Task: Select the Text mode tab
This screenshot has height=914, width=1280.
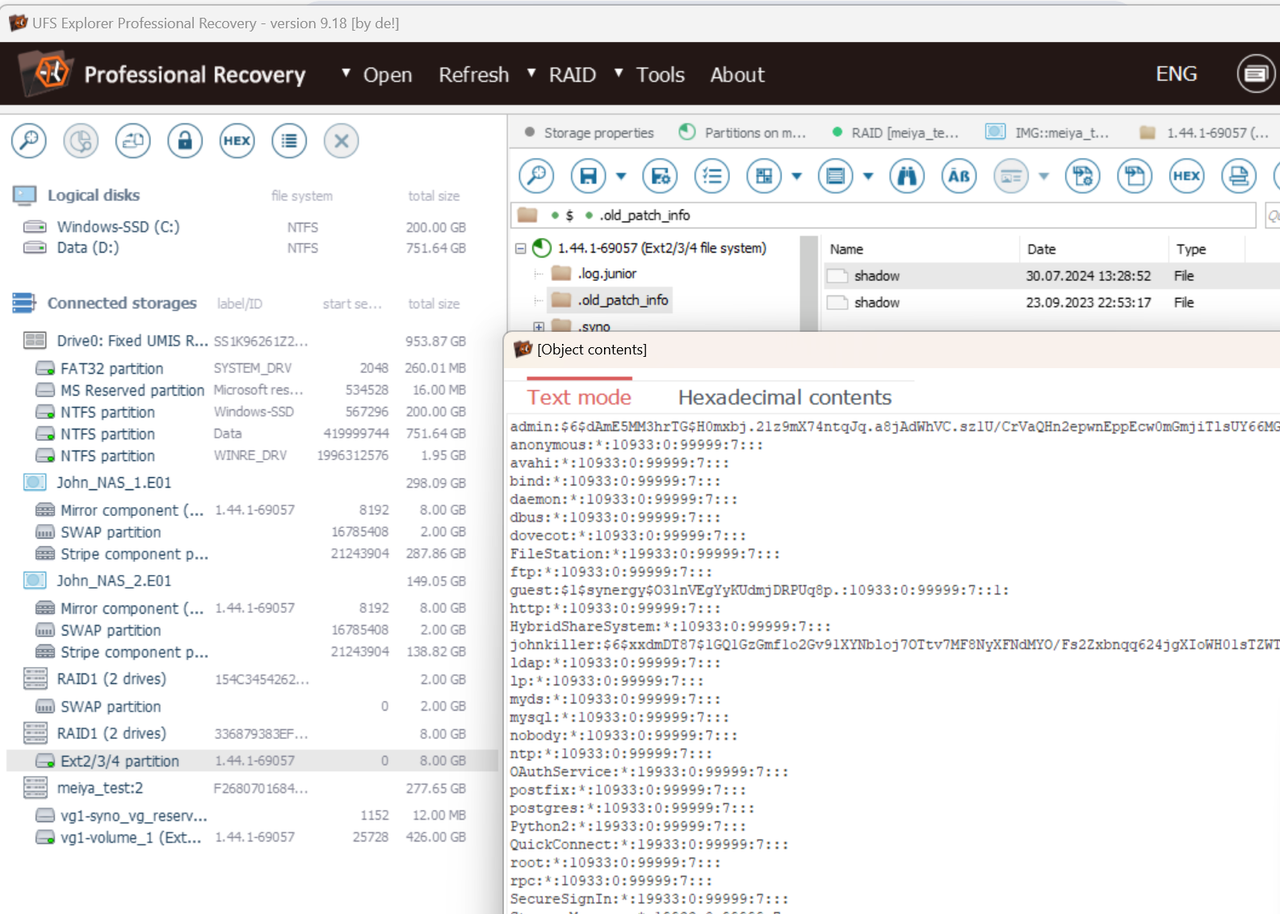Action: 579,397
